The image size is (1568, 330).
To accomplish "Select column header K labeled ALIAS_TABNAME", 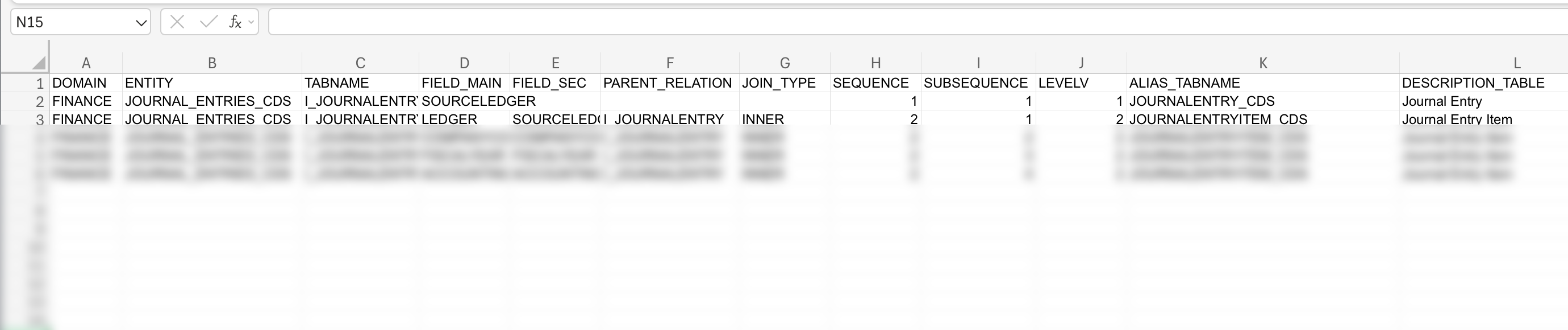I will [1263, 61].
